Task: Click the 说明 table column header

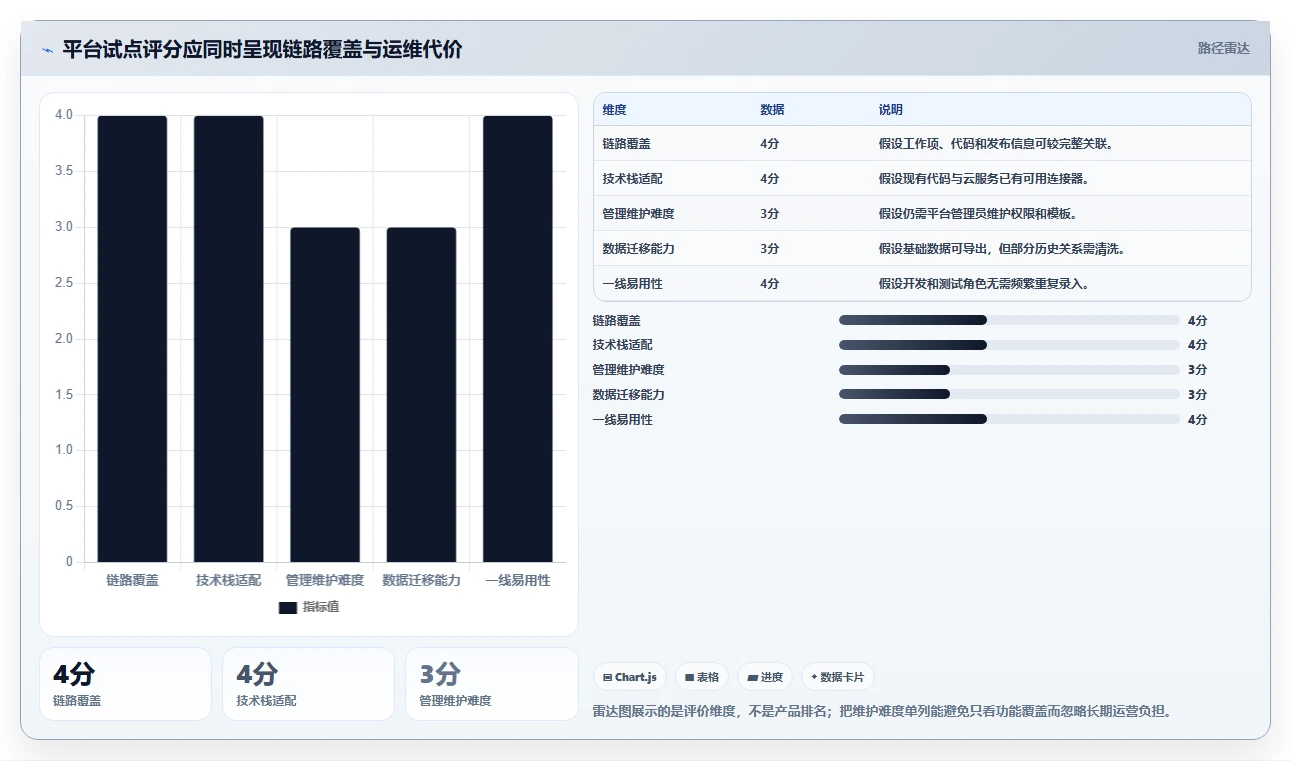Action: (891, 110)
